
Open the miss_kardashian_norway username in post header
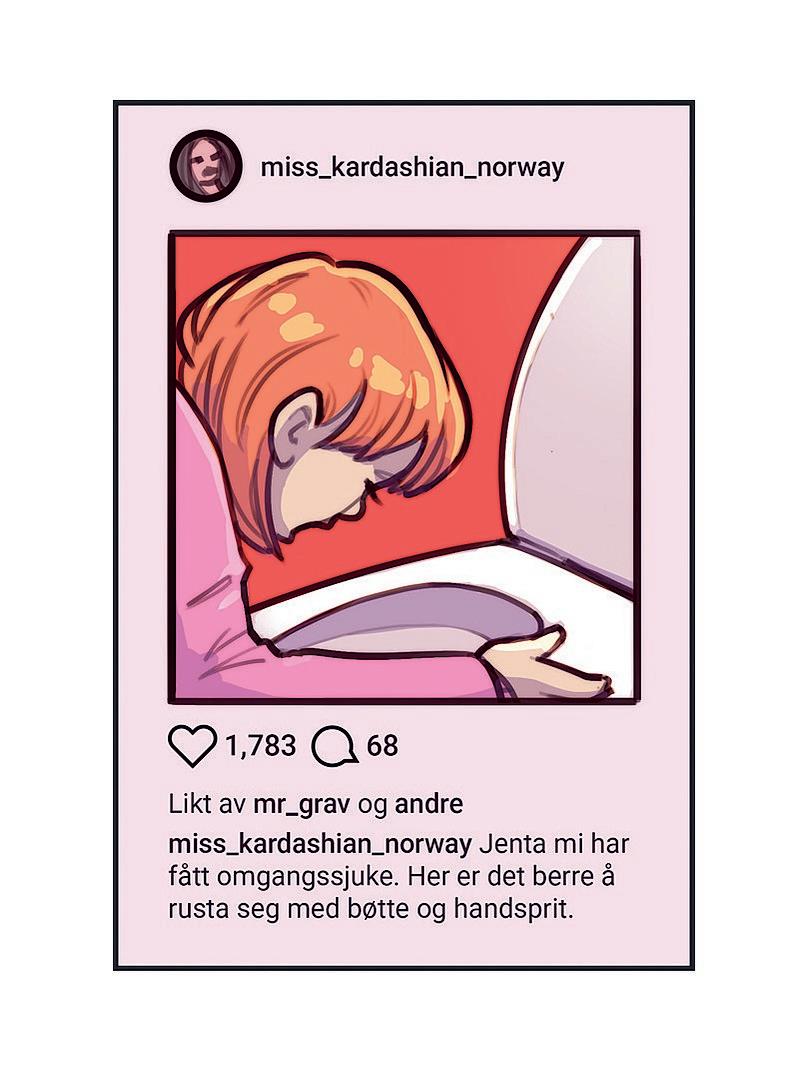(412, 167)
